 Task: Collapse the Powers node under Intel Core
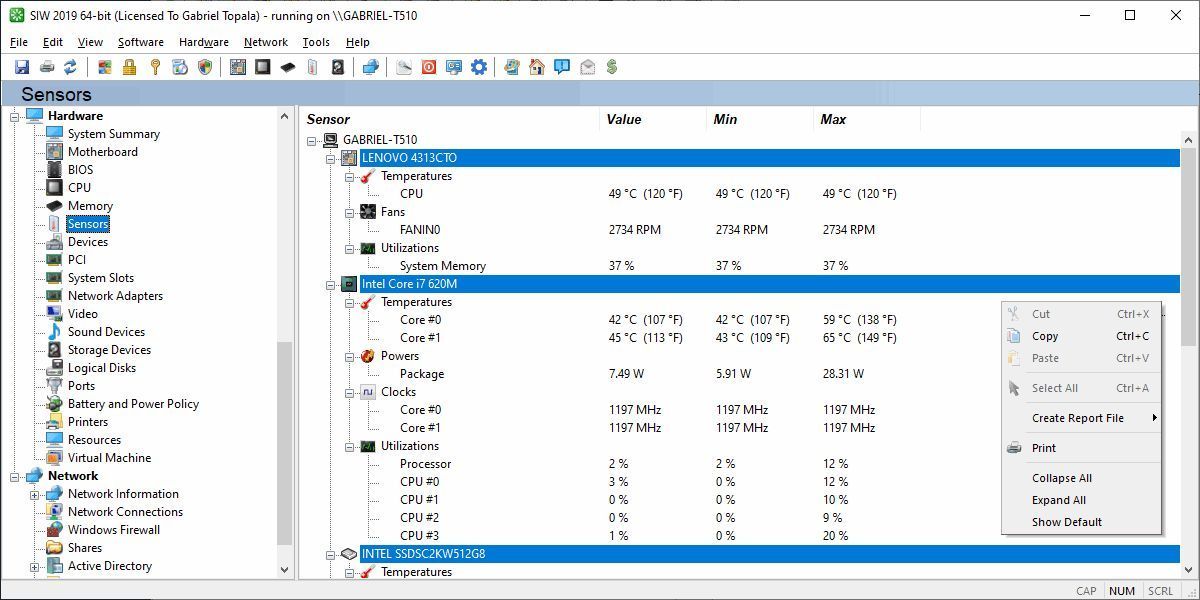pyautogui.click(x=349, y=356)
